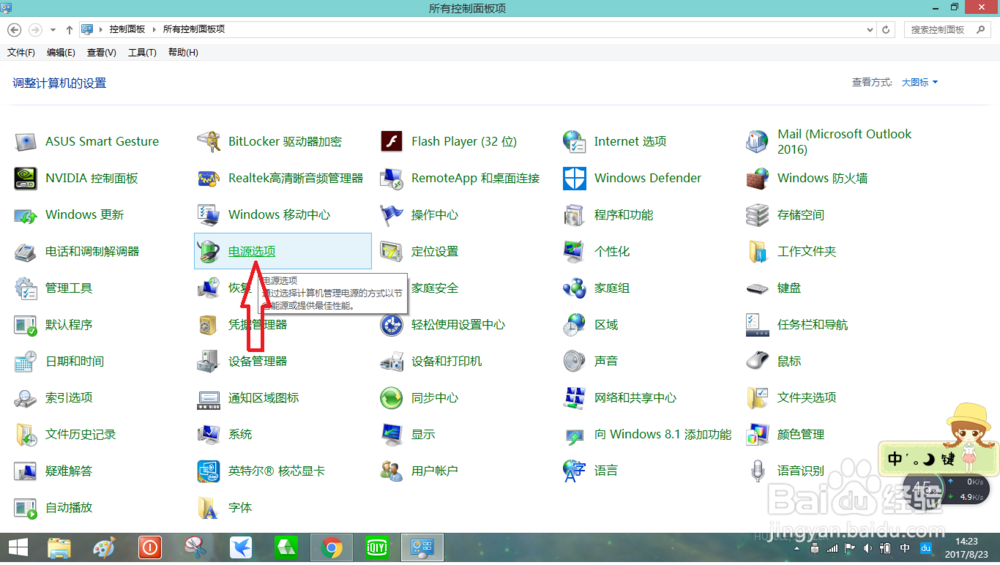Expand the 大图标 view mode dropdown
Screen dimensions: 1000x565
(920, 82)
